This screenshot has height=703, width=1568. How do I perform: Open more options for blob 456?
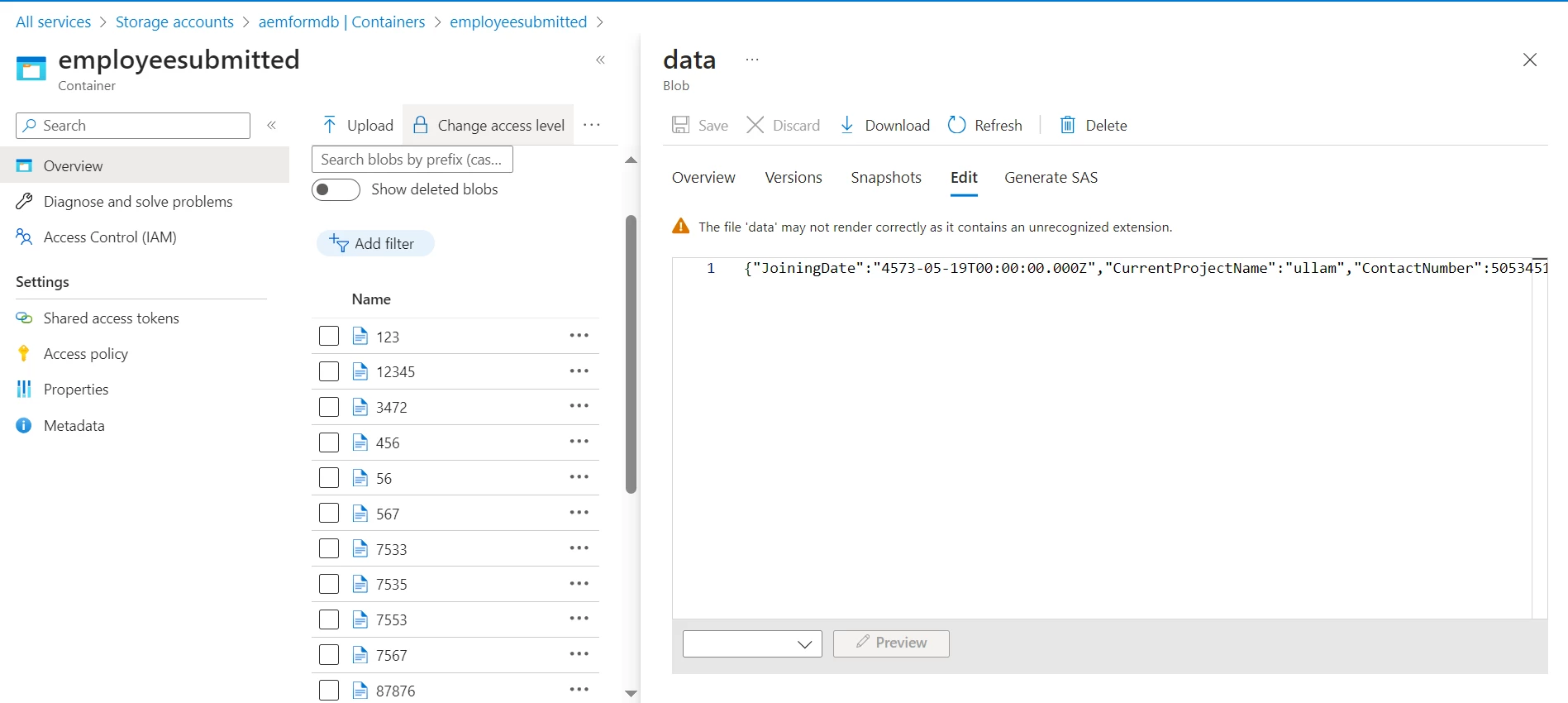(579, 442)
